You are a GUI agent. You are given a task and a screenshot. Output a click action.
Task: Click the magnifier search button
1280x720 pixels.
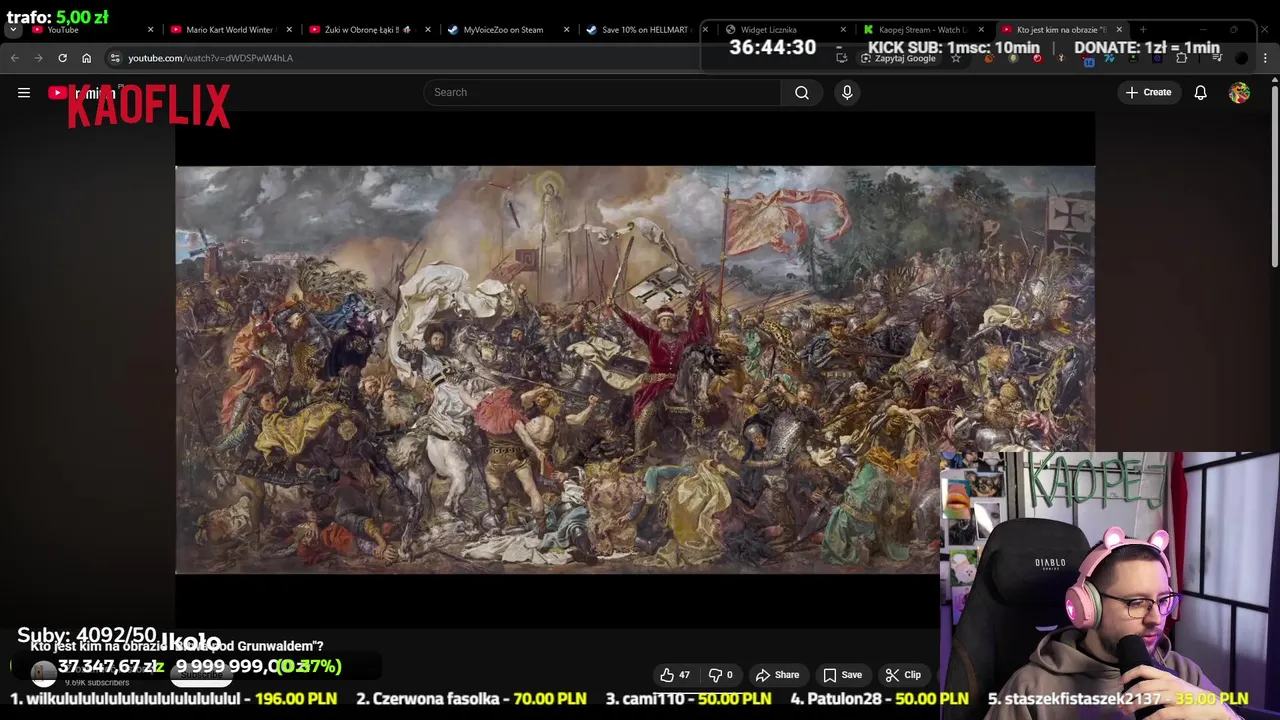802,92
